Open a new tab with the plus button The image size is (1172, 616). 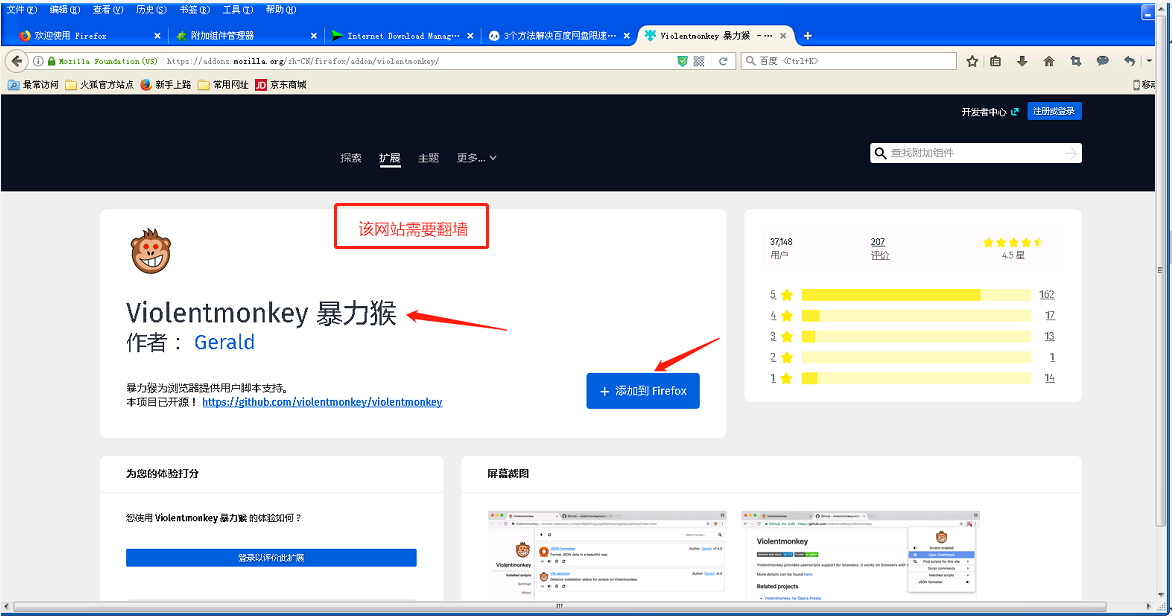808,36
